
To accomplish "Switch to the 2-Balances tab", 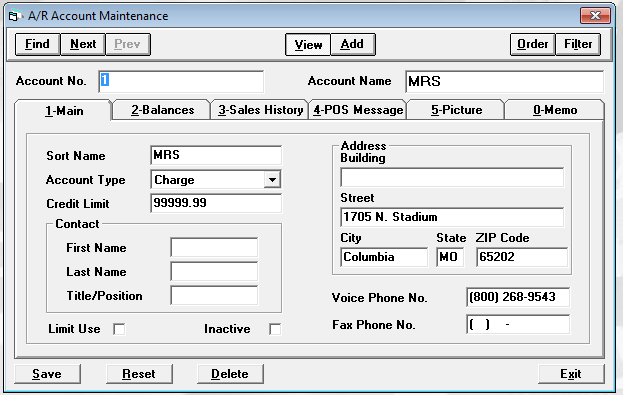I will pos(162,110).
